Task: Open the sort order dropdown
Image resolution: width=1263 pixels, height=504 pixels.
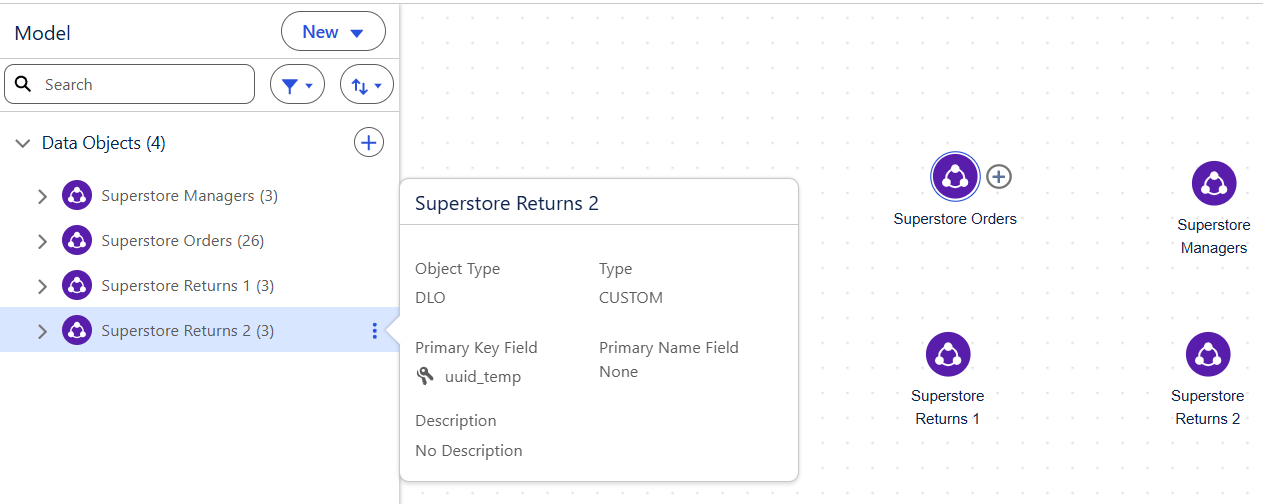Action: [367, 85]
